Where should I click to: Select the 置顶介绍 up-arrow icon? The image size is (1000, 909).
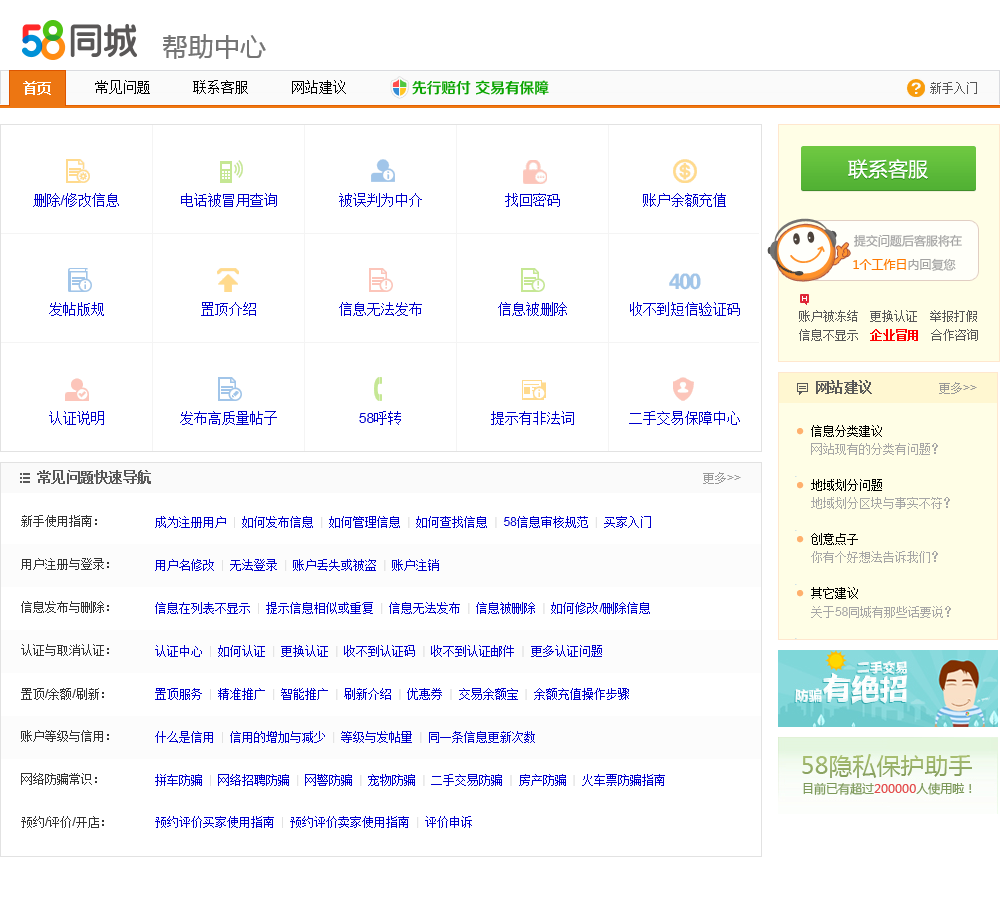[228, 280]
